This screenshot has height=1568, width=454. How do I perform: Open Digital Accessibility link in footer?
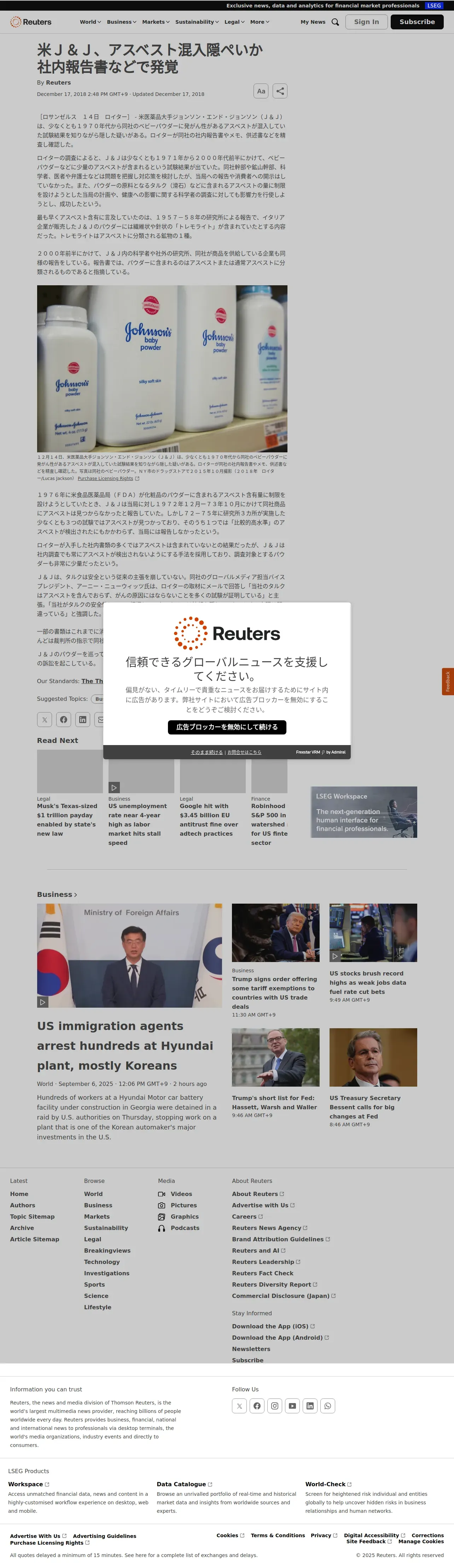tap(374, 1536)
